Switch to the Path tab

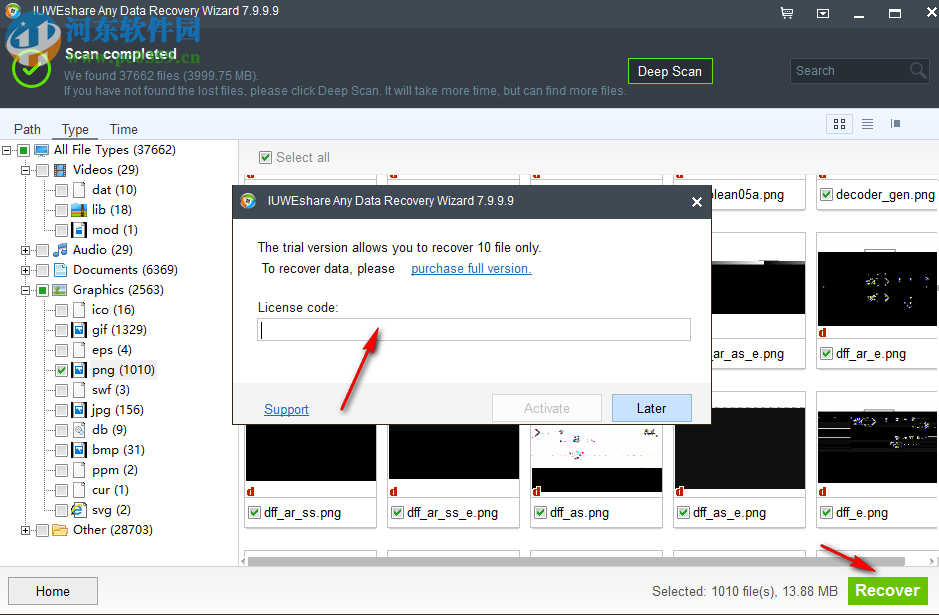click(28, 129)
